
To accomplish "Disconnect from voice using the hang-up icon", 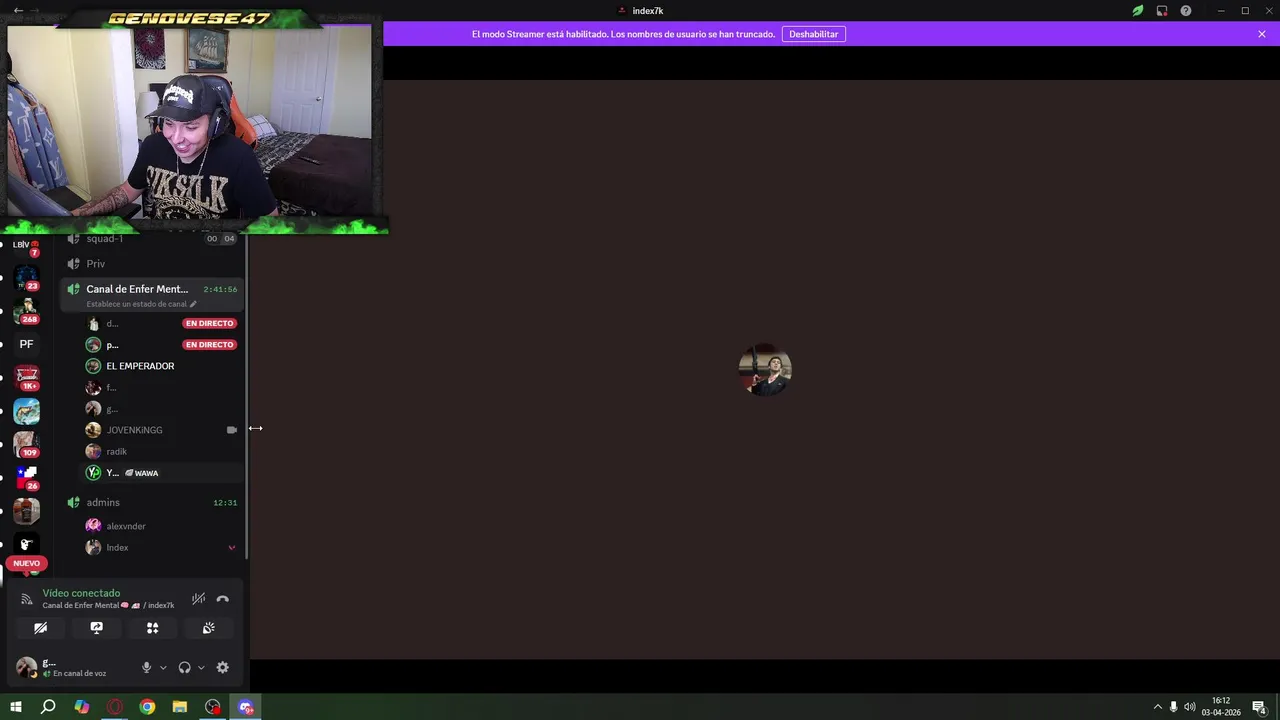I will [222, 599].
